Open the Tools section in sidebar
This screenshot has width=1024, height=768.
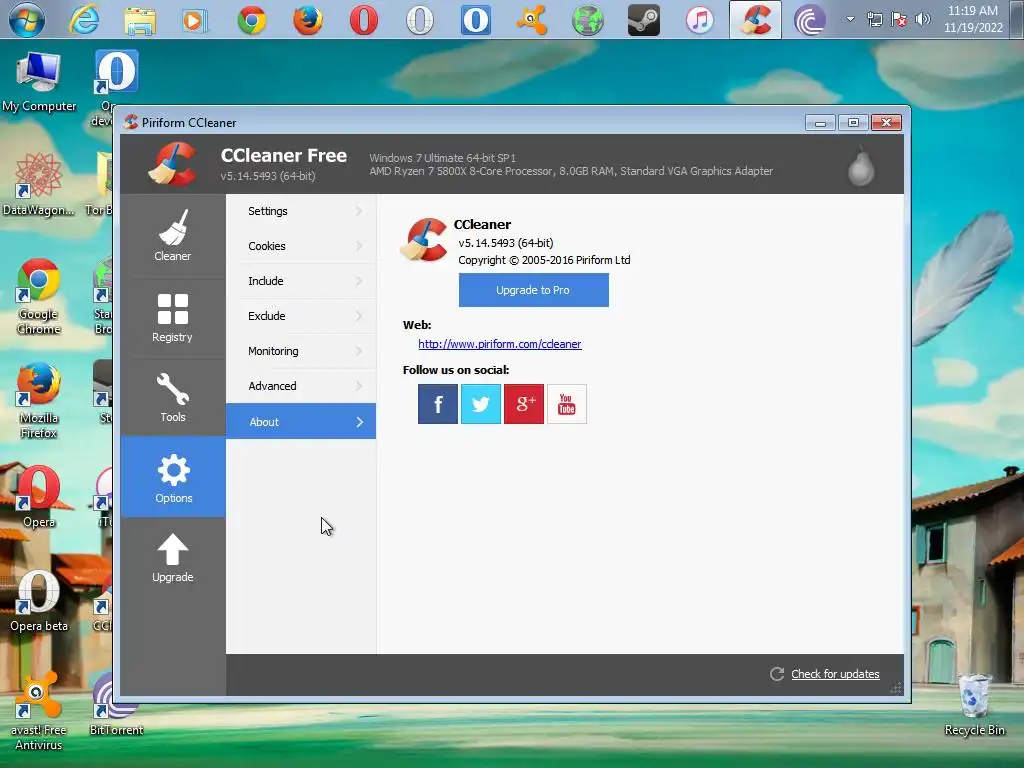click(x=172, y=397)
